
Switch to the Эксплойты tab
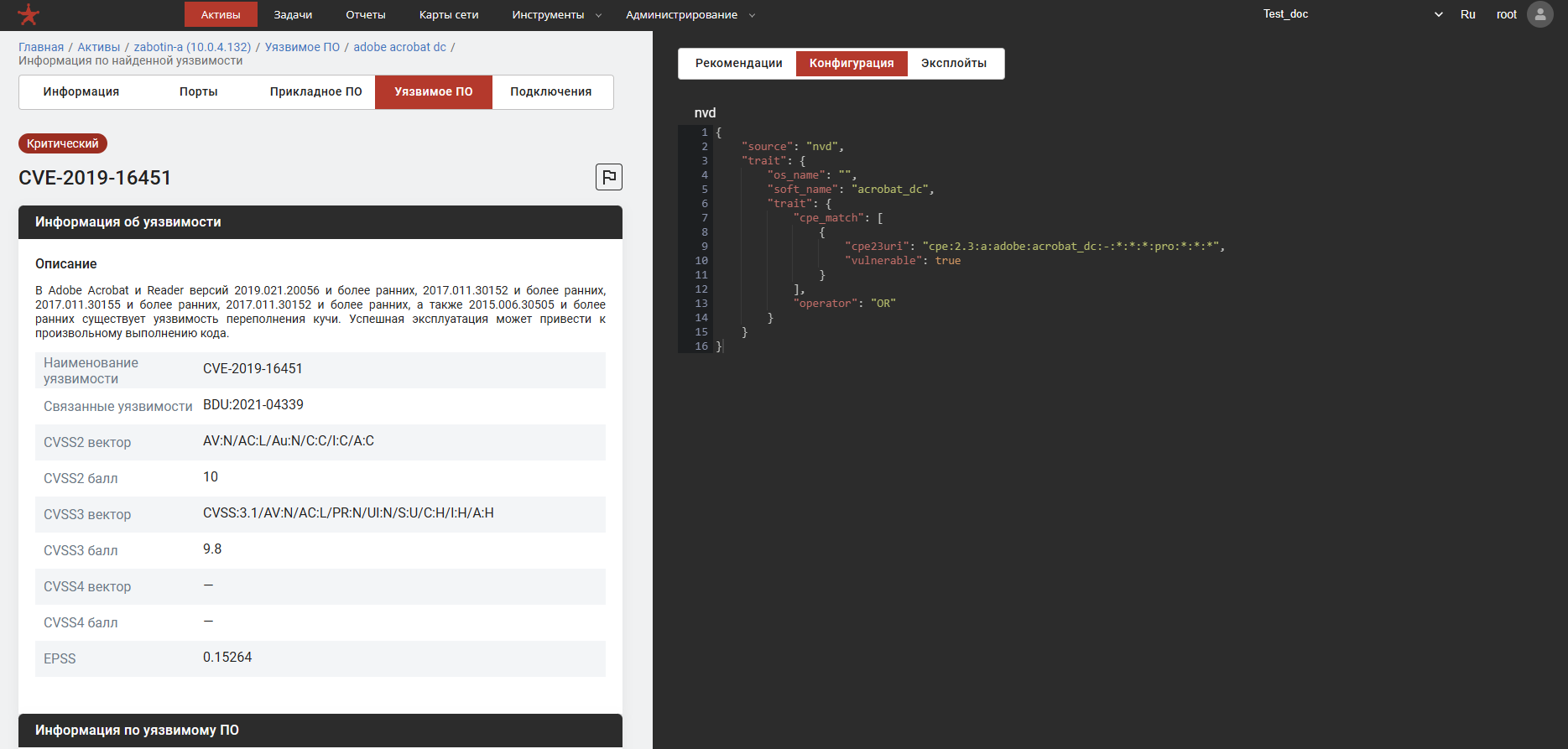pos(953,64)
